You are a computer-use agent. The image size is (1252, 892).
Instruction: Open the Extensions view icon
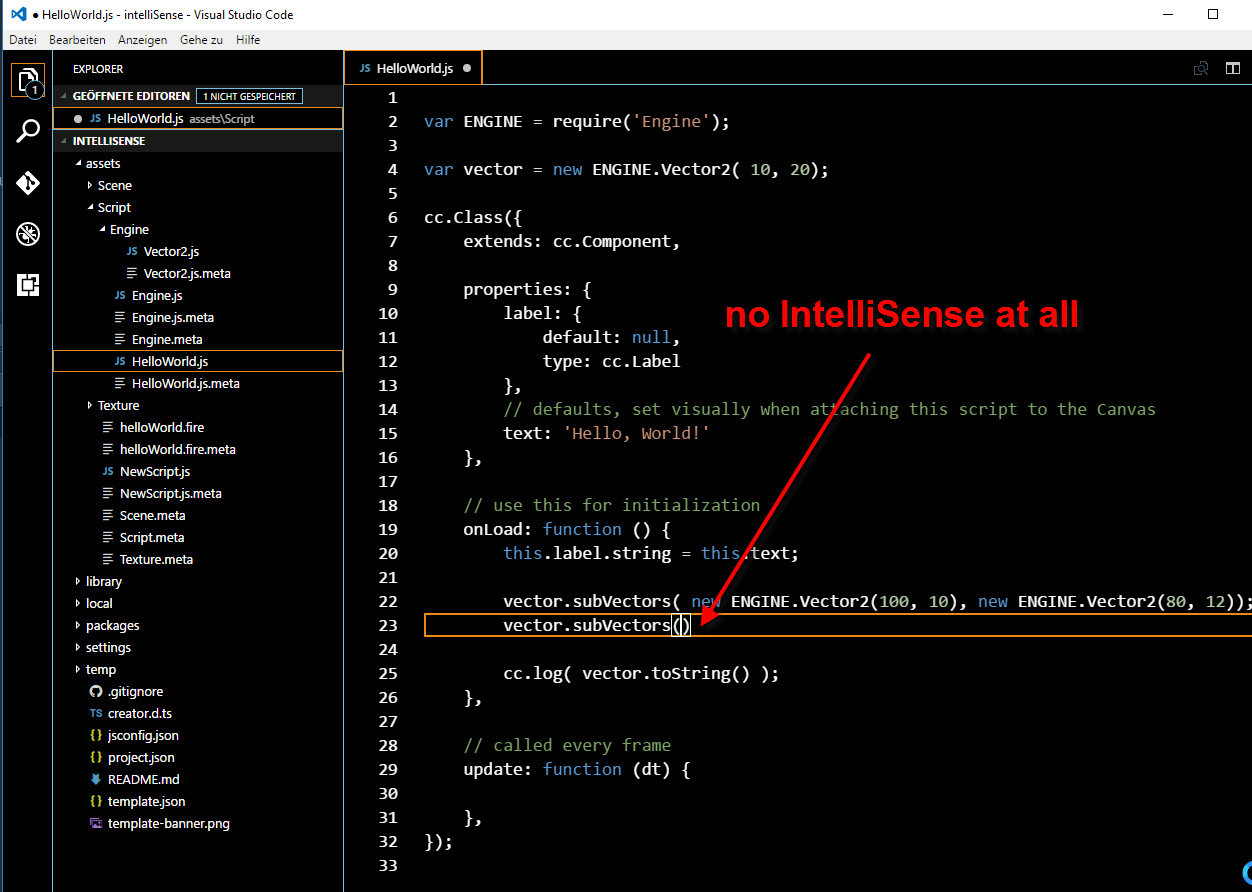point(27,285)
